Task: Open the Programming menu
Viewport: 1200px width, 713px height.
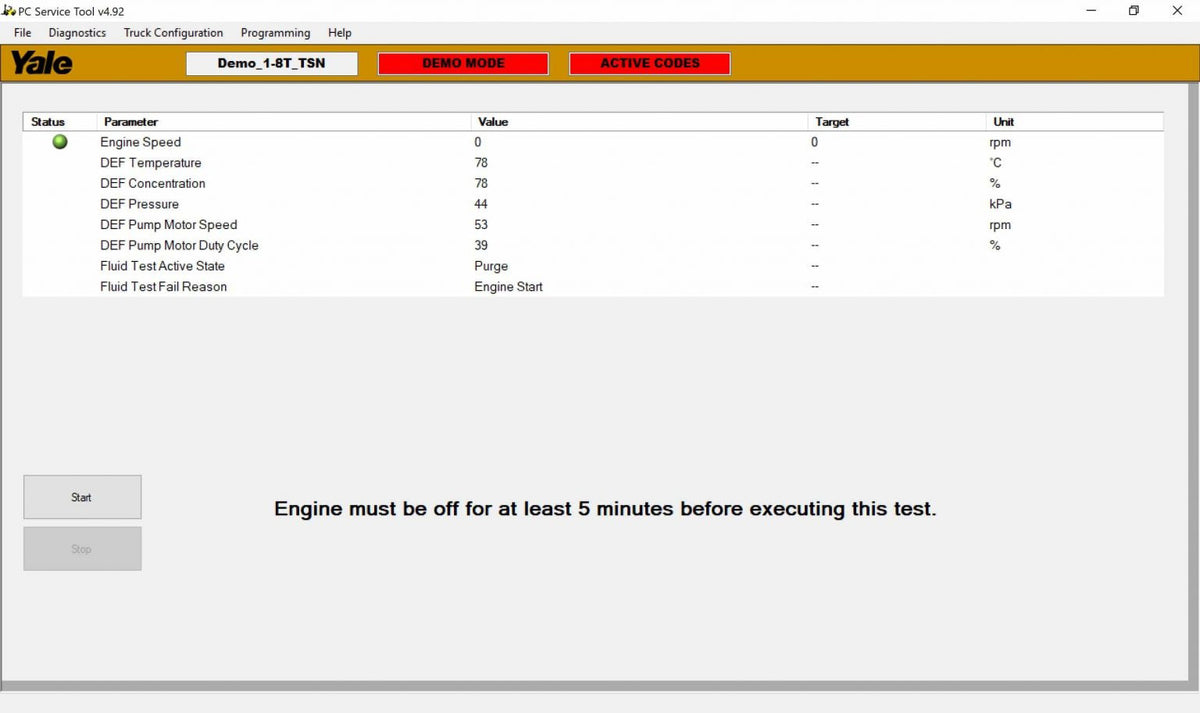Action: (275, 32)
